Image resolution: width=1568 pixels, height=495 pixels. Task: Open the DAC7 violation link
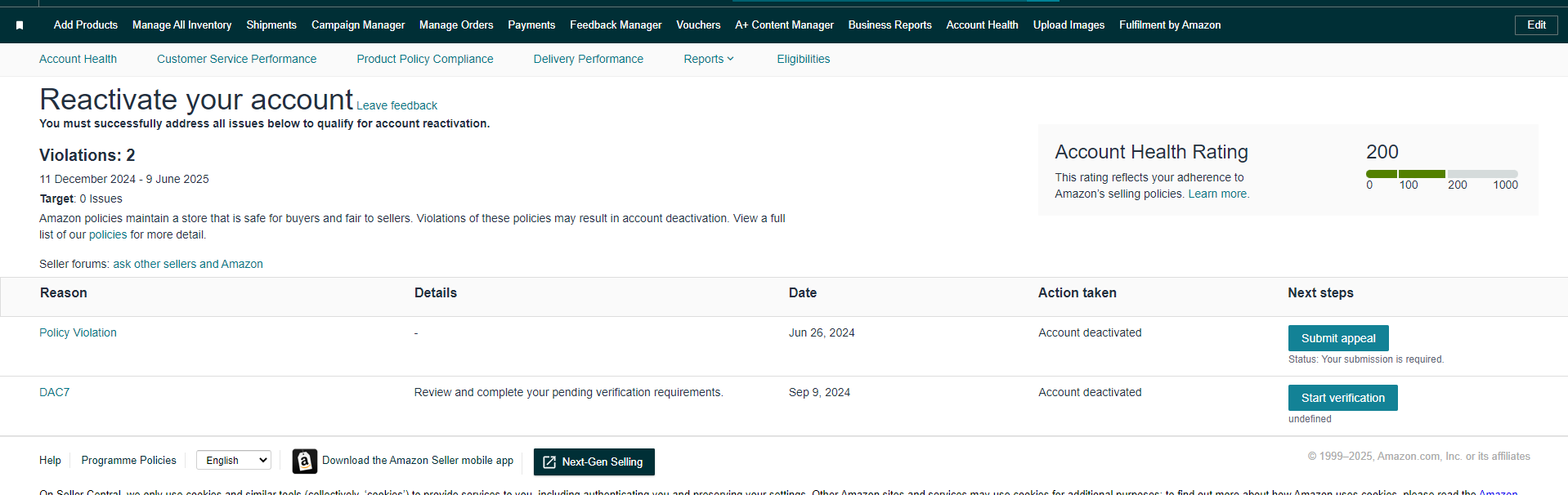[54, 392]
